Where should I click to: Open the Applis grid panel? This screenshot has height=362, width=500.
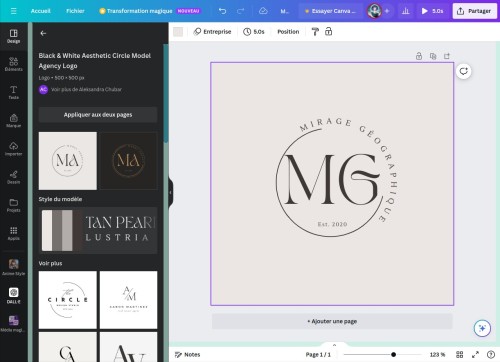tap(14, 233)
